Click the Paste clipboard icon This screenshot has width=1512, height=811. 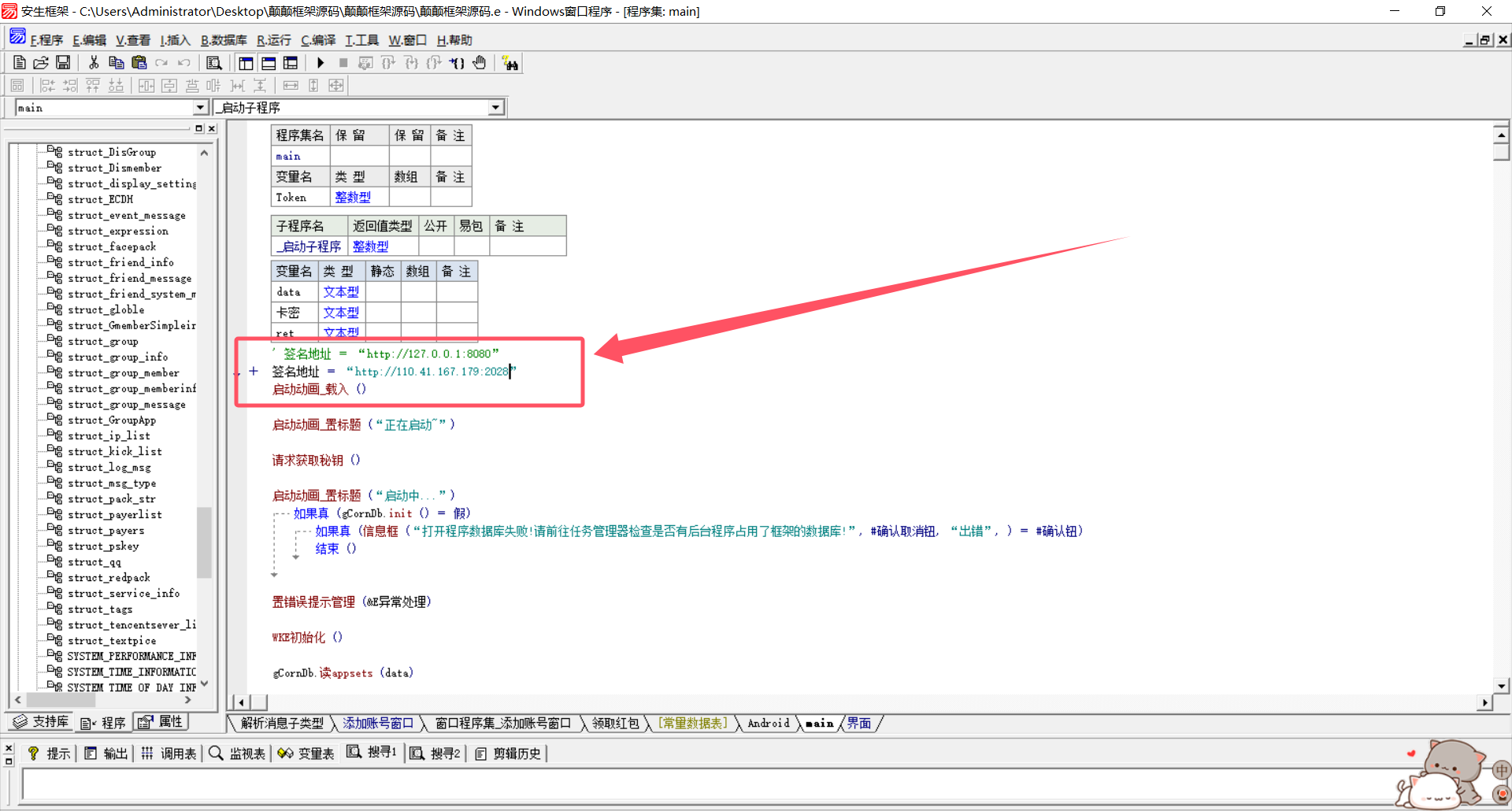(139, 63)
